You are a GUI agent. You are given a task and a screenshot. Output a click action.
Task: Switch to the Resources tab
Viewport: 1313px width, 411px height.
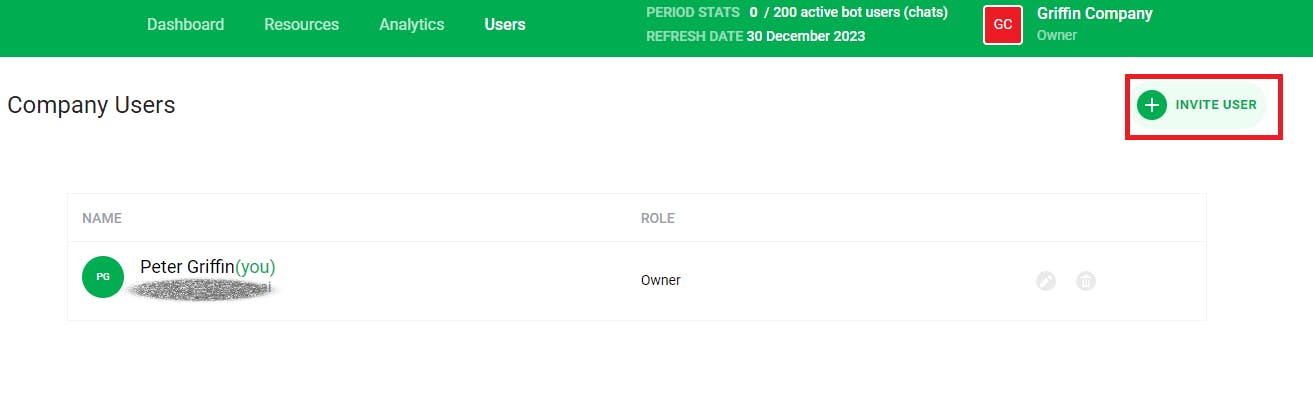[302, 24]
